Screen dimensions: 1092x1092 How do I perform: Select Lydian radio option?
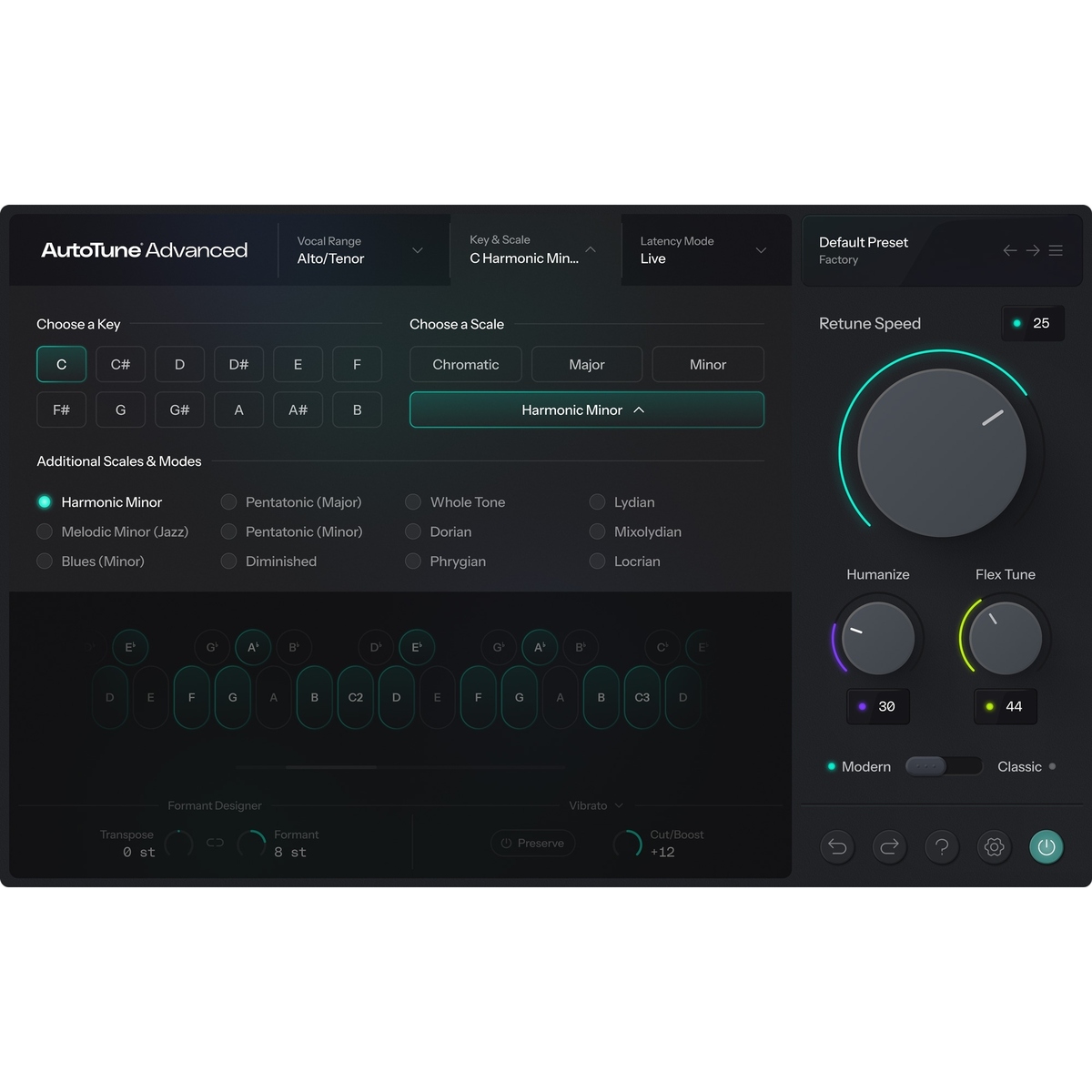[x=597, y=501]
